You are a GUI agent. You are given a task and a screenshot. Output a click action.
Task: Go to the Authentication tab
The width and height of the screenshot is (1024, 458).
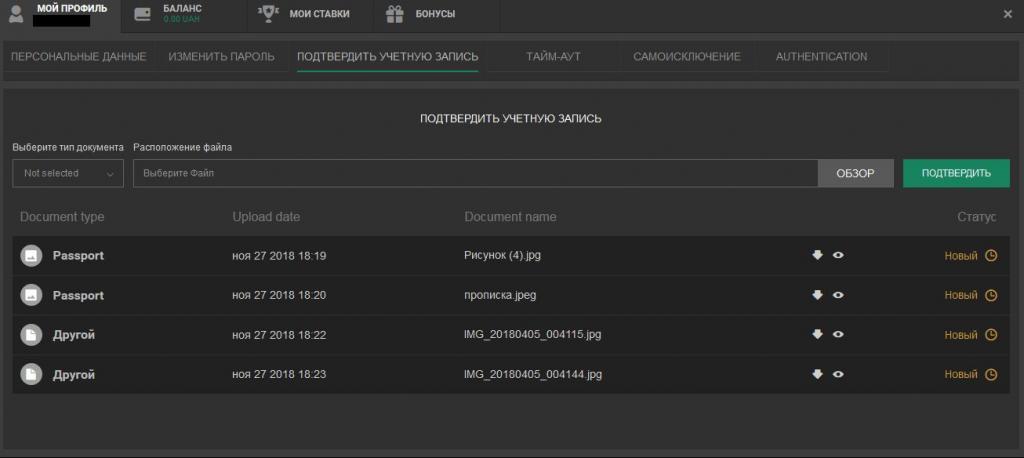point(821,56)
